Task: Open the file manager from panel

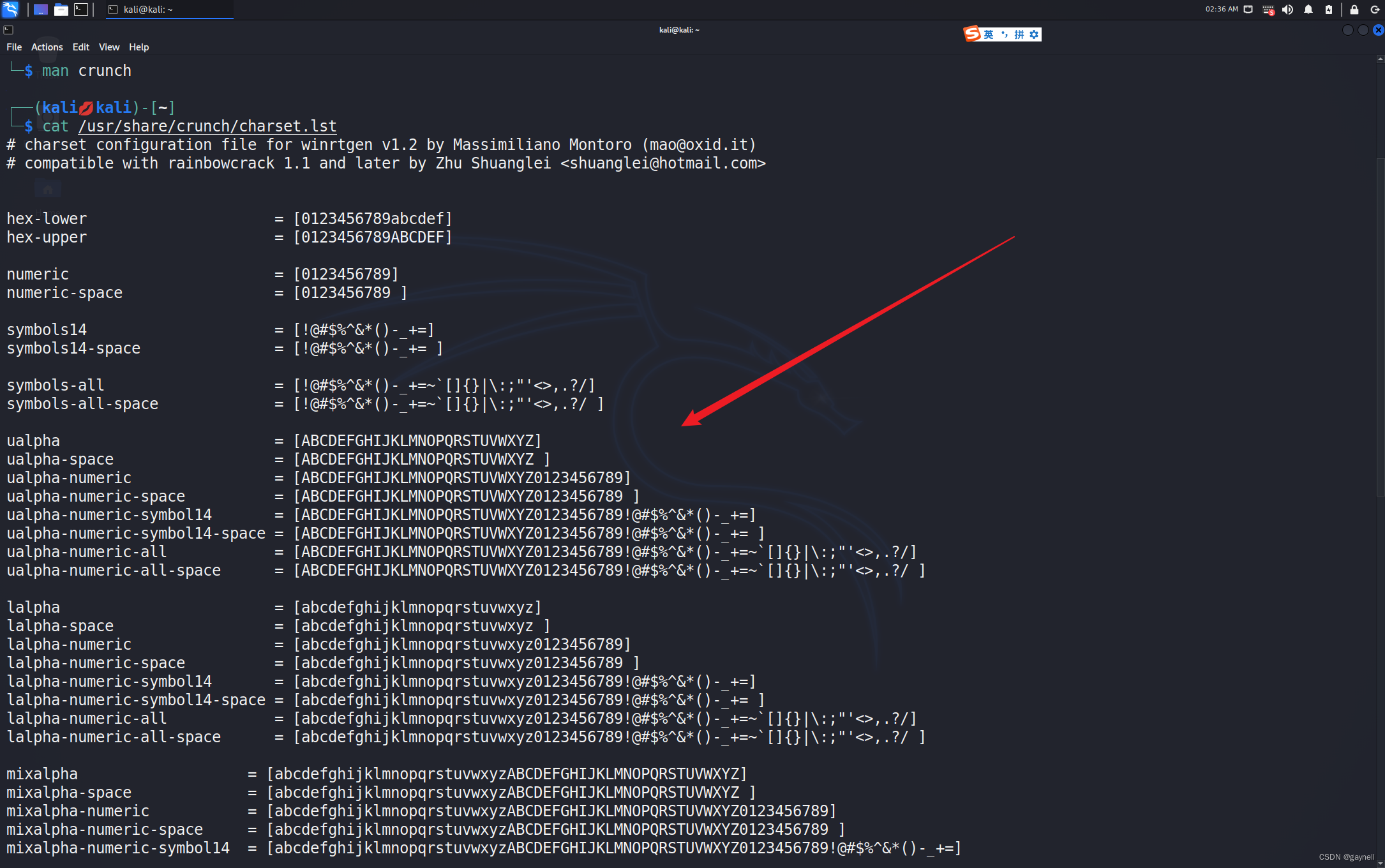Action: coord(61,10)
